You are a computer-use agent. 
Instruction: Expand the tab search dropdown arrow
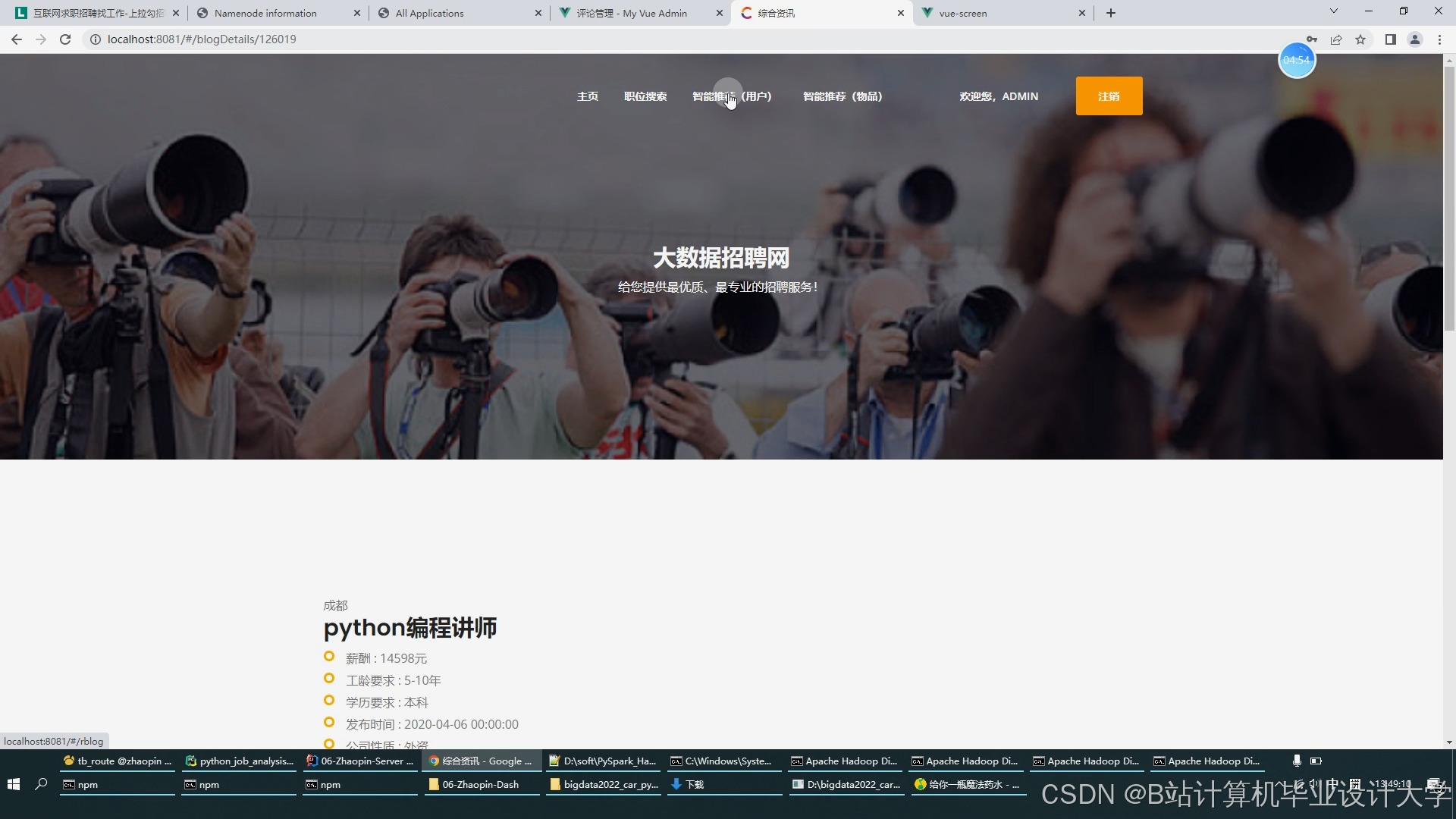tap(1334, 11)
